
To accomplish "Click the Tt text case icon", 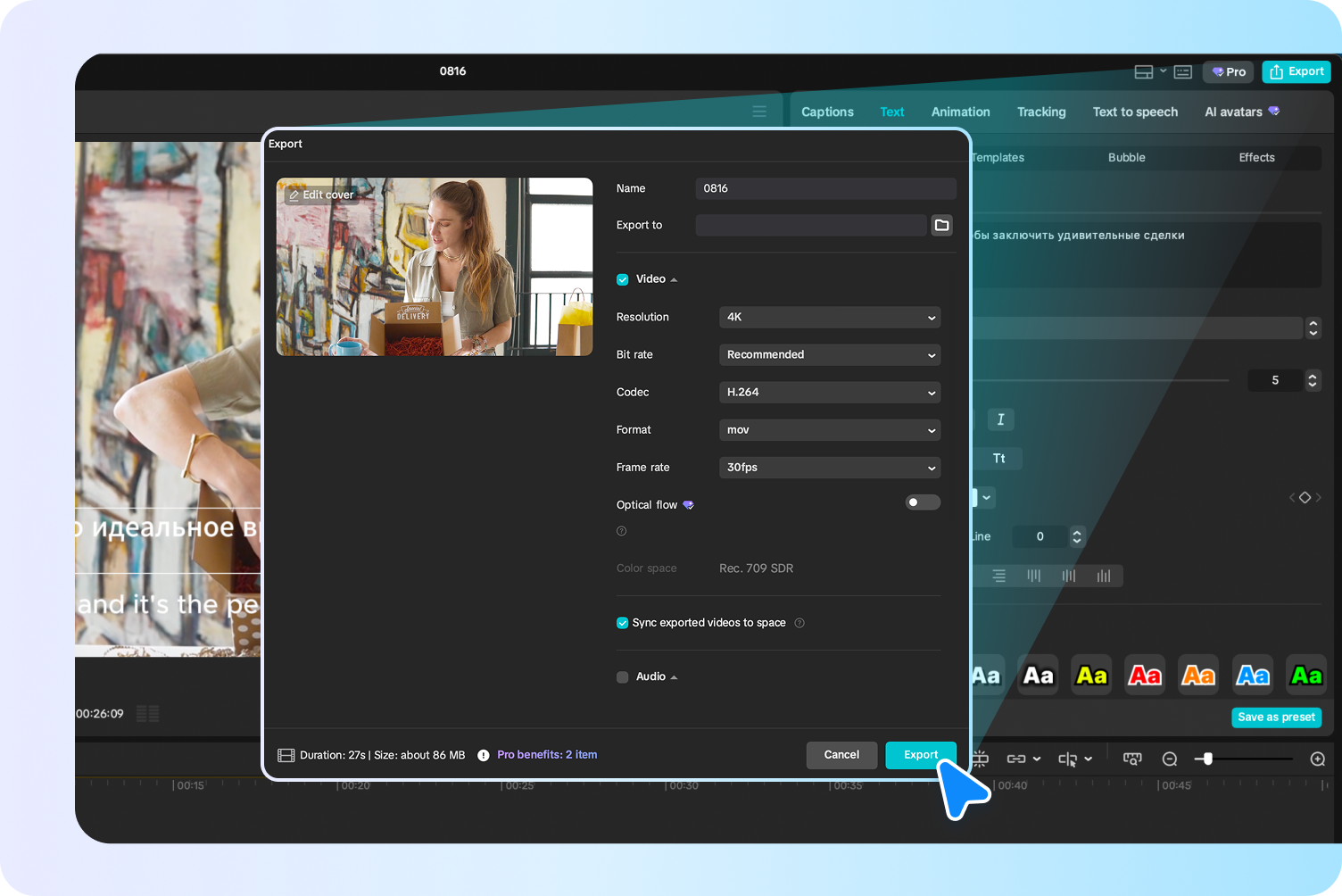I will tap(998, 458).
